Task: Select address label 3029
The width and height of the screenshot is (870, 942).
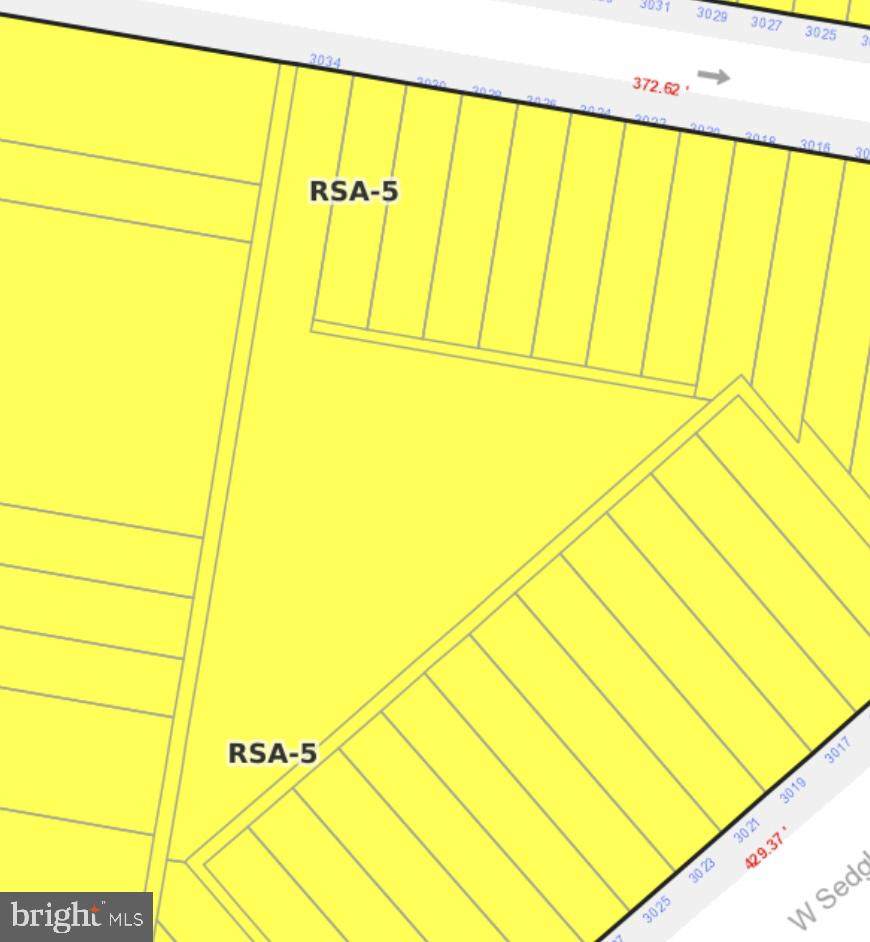Action: [x=711, y=15]
